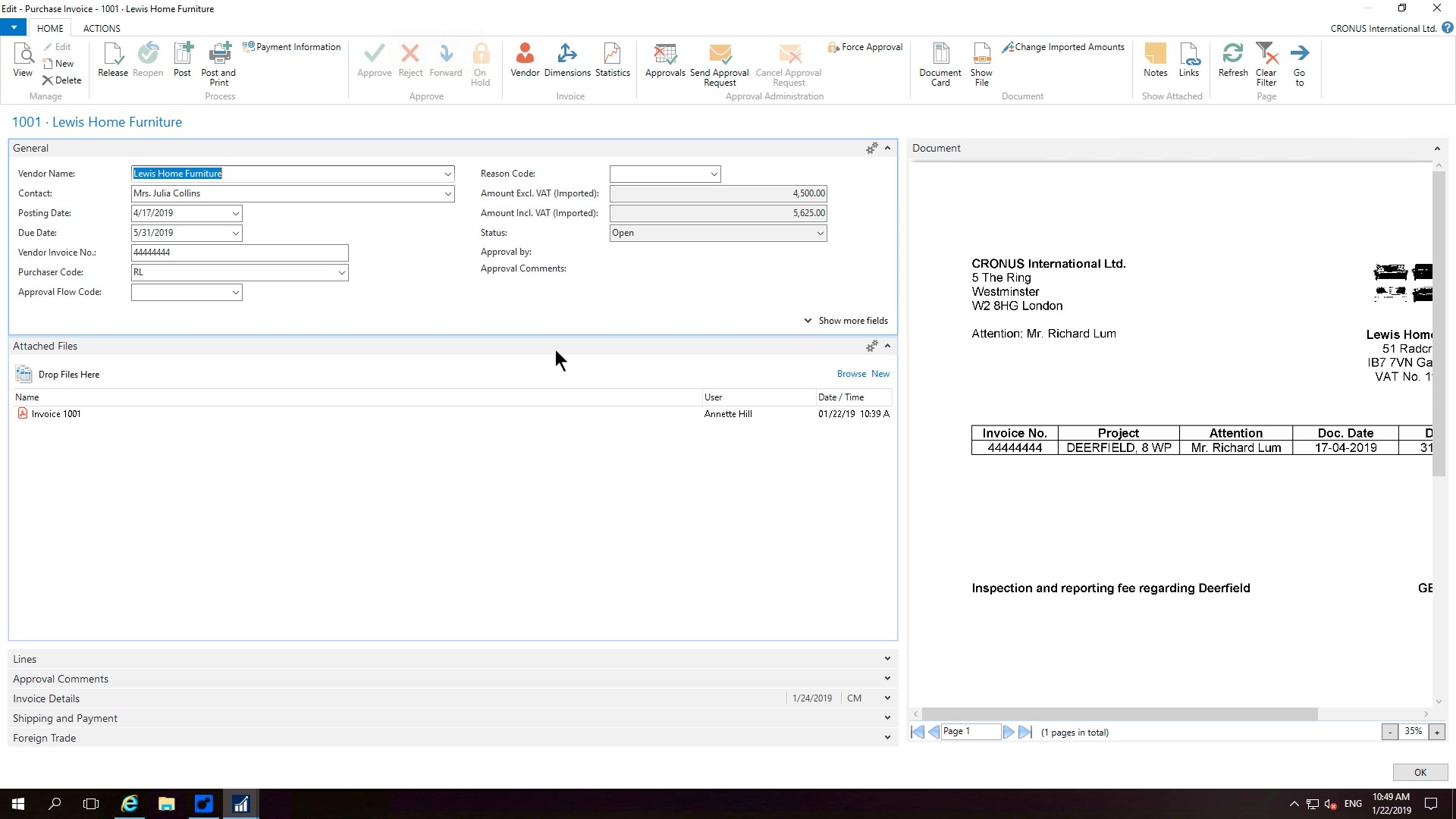Screen dimensions: 1456x819
Task: Send Approval Request for the invoice
Action: point(719,64)
